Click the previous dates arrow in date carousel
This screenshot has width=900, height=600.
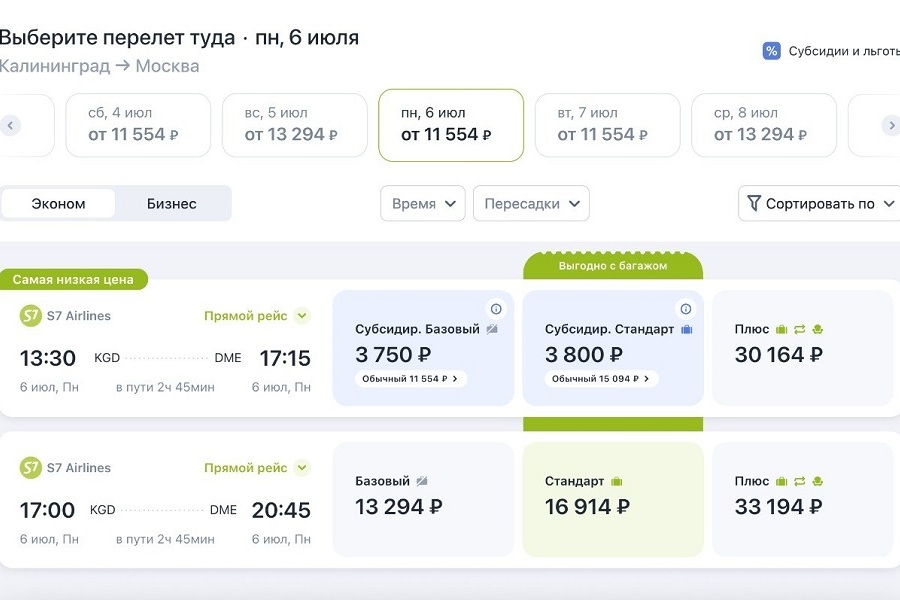[10, 125]
